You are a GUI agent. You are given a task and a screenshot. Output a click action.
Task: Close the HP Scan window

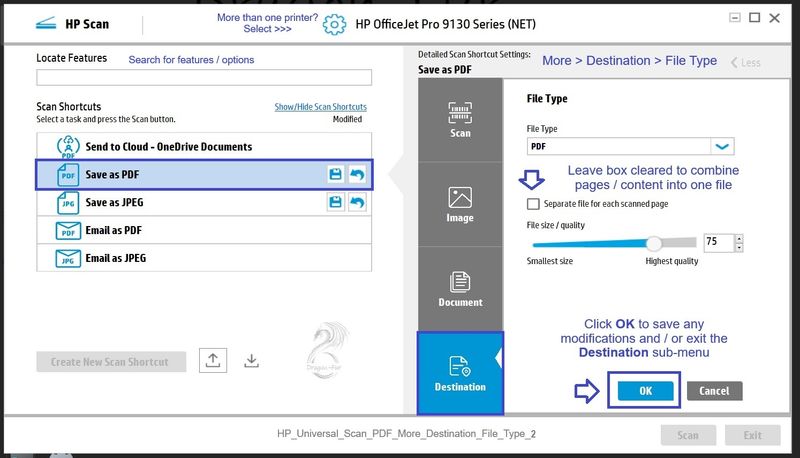pyautogui.click(x=774, y=18)
